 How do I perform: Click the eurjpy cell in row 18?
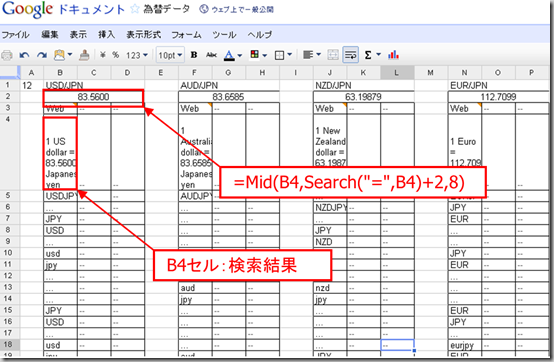[x=465, y=345]
